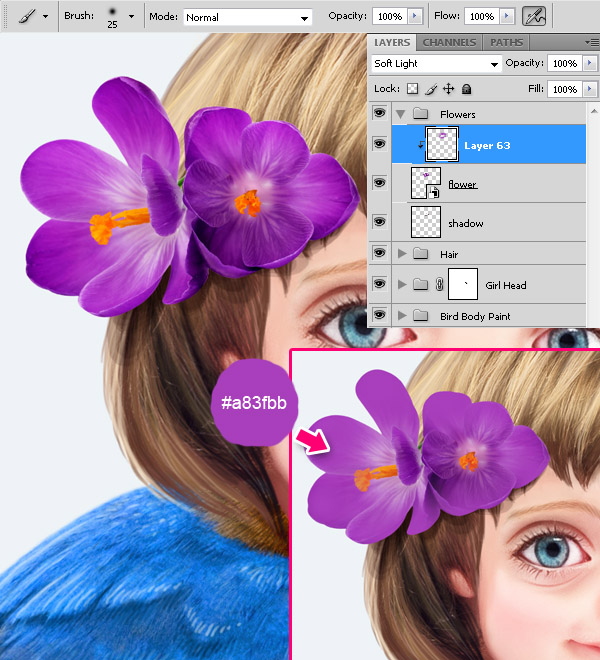Select the flower layer thumbnail
600x660 pixels.
click(x=426, y=183)
